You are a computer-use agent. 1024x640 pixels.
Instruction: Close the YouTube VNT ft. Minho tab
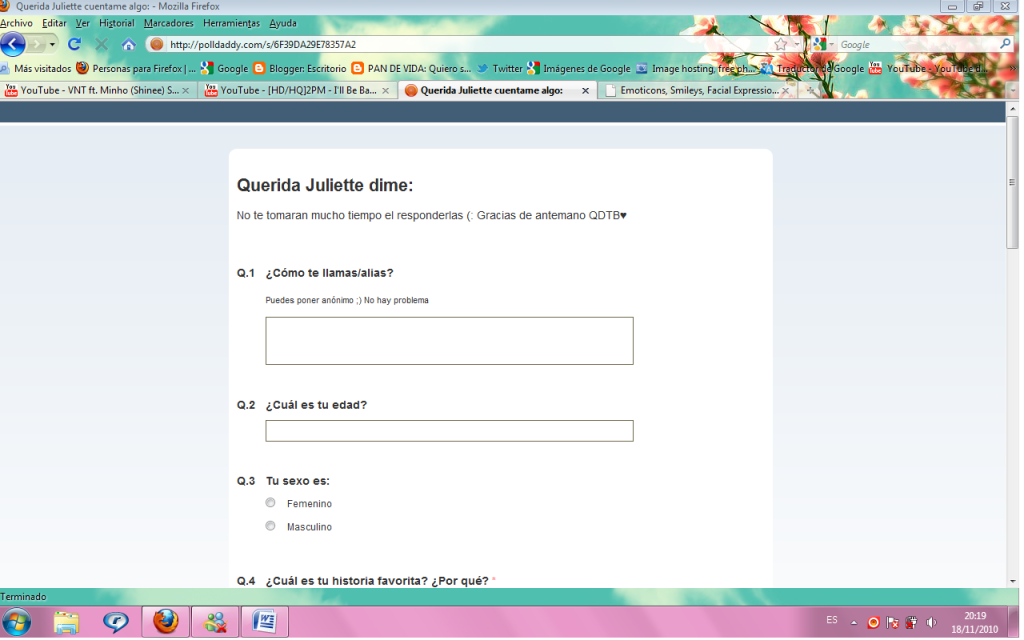tap(185, 91)
